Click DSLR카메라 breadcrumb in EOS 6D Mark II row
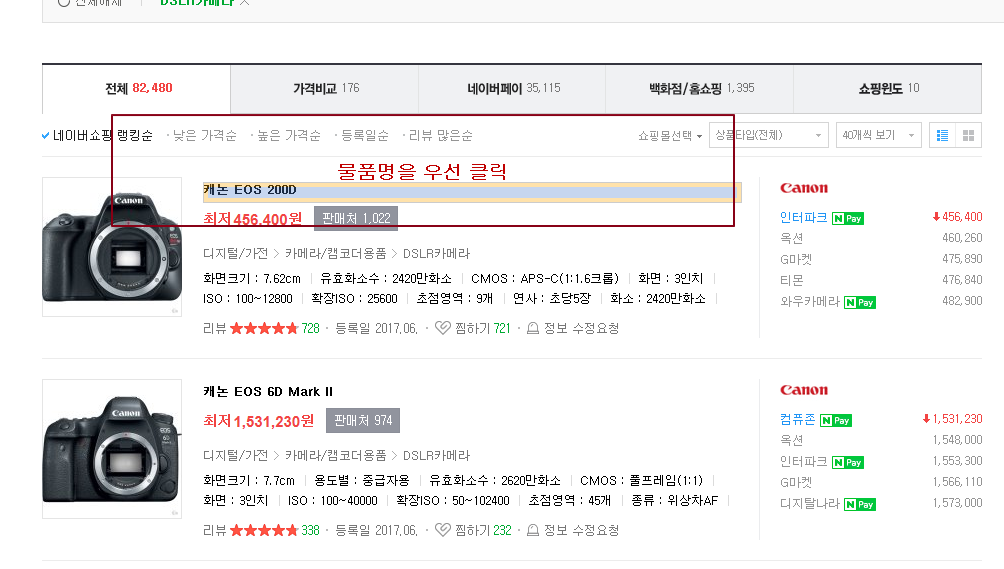The image size is (1004, 569). click(x=436, y=456)
